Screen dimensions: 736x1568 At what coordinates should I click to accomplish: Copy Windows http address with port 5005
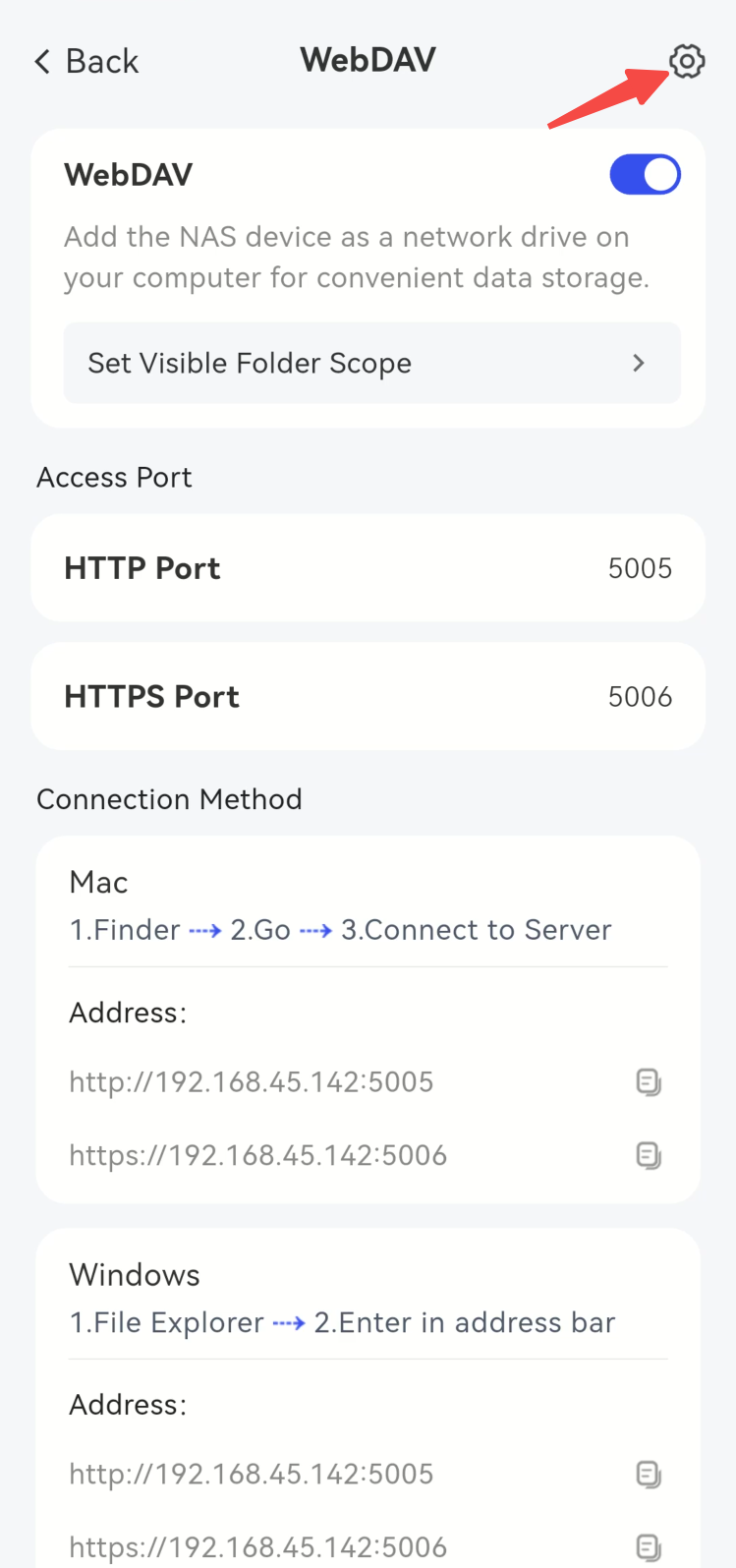click(x=649, y=1475)
